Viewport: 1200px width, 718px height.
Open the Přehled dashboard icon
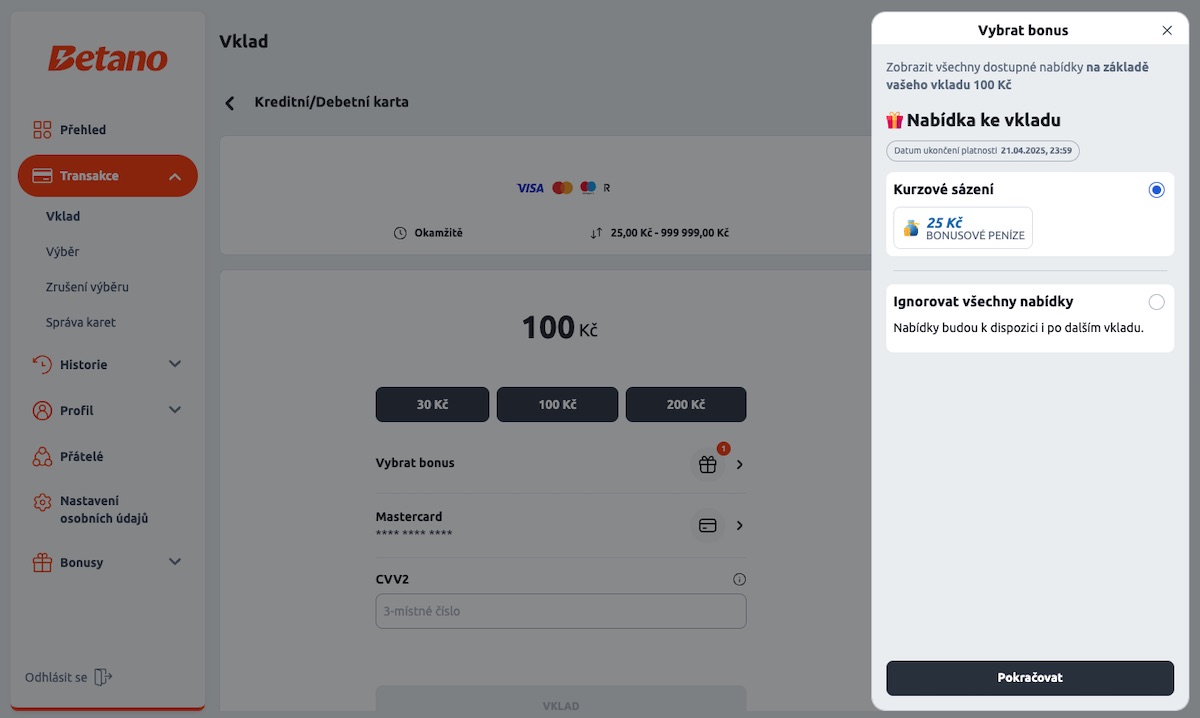(x=42, y=130)
